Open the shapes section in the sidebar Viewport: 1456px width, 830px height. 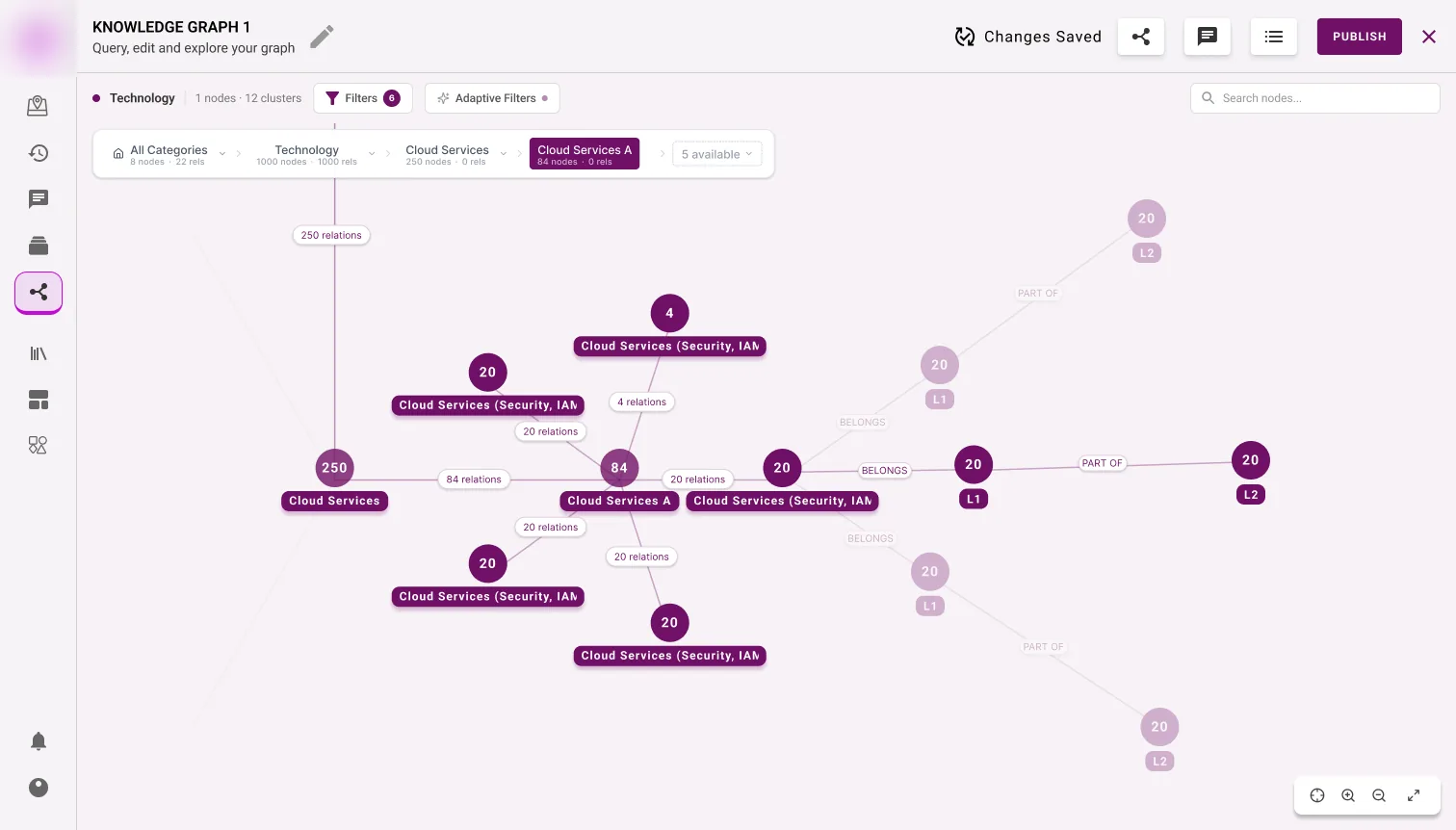coord(38,445)
